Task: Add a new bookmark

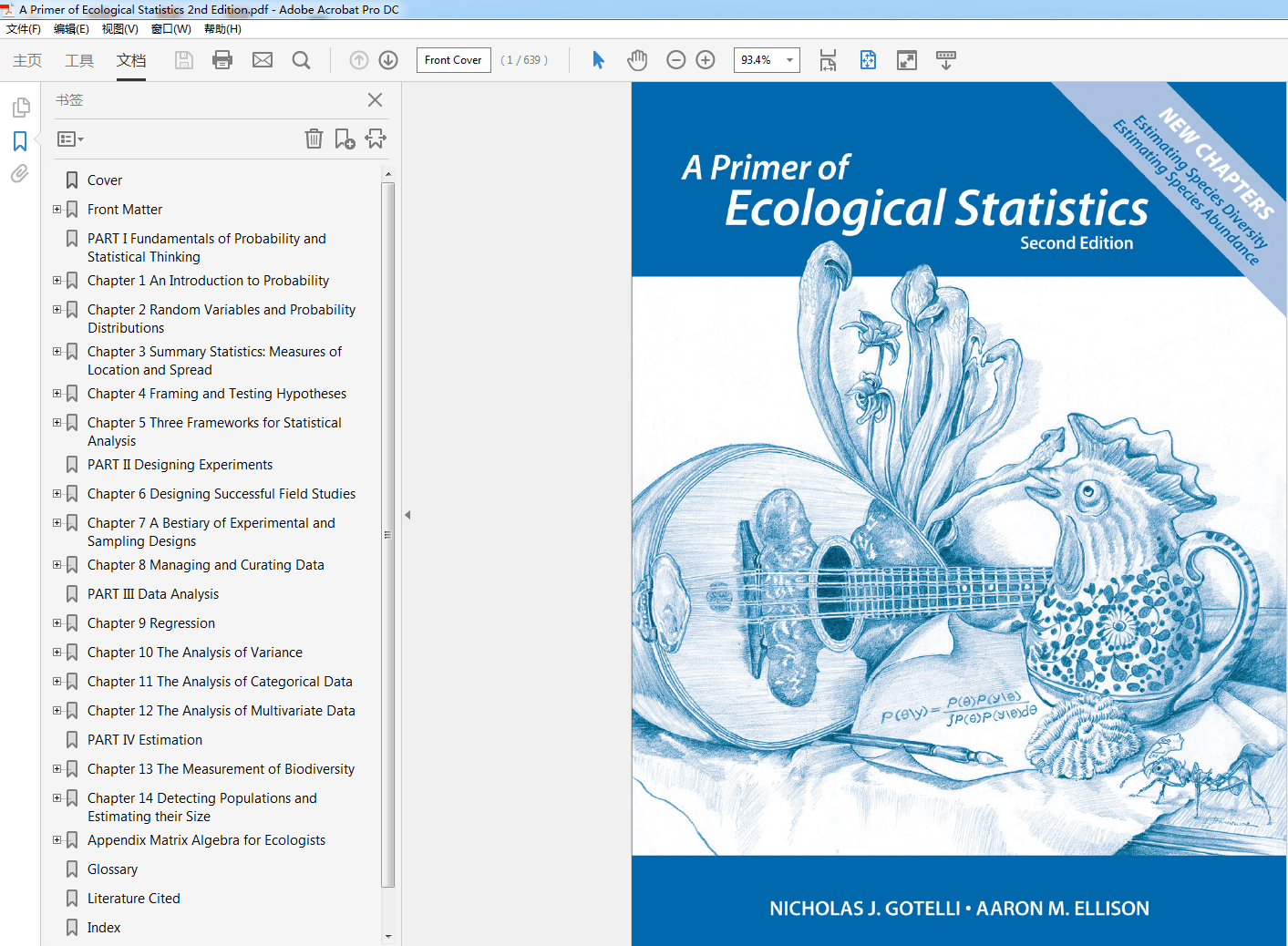Action: [345, 139]
